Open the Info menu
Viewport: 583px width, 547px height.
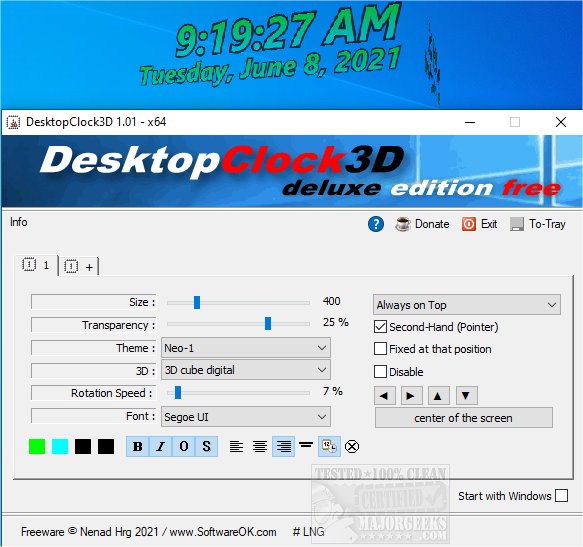[x=19, y=222]
